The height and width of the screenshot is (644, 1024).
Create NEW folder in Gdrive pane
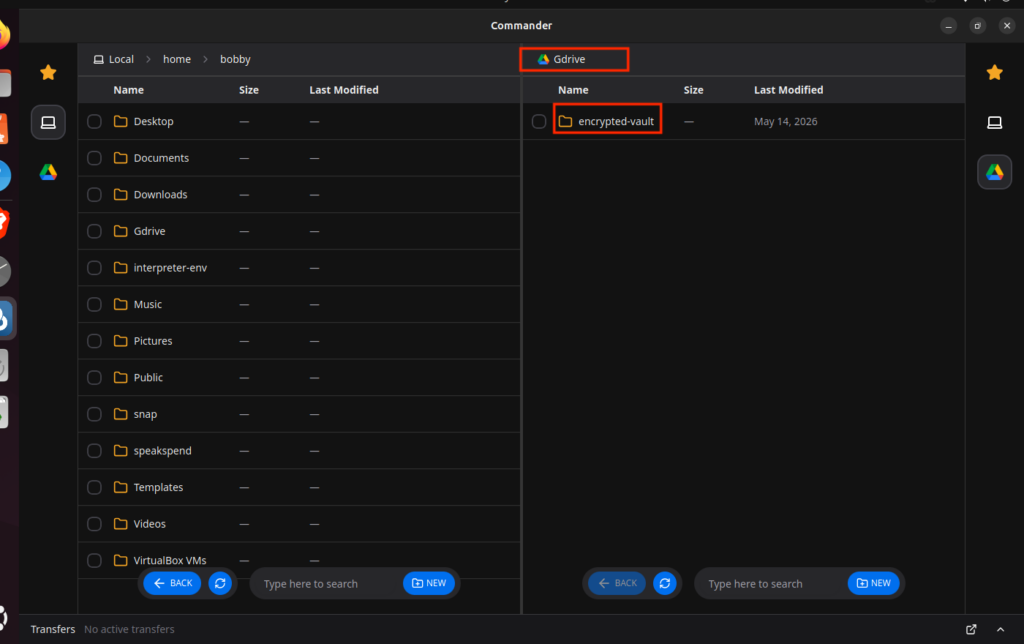(x=874, y=583)
